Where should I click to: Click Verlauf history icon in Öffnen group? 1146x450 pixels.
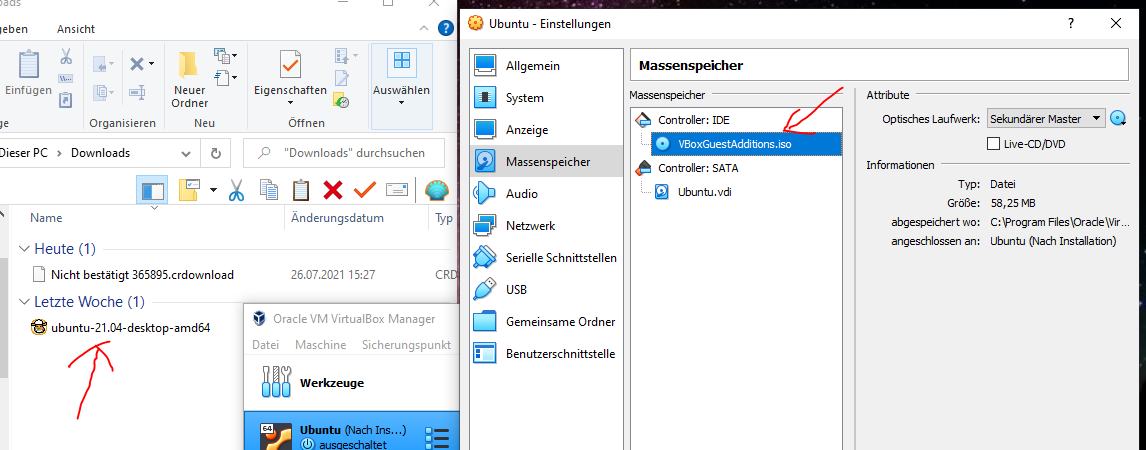pos(341,99)
